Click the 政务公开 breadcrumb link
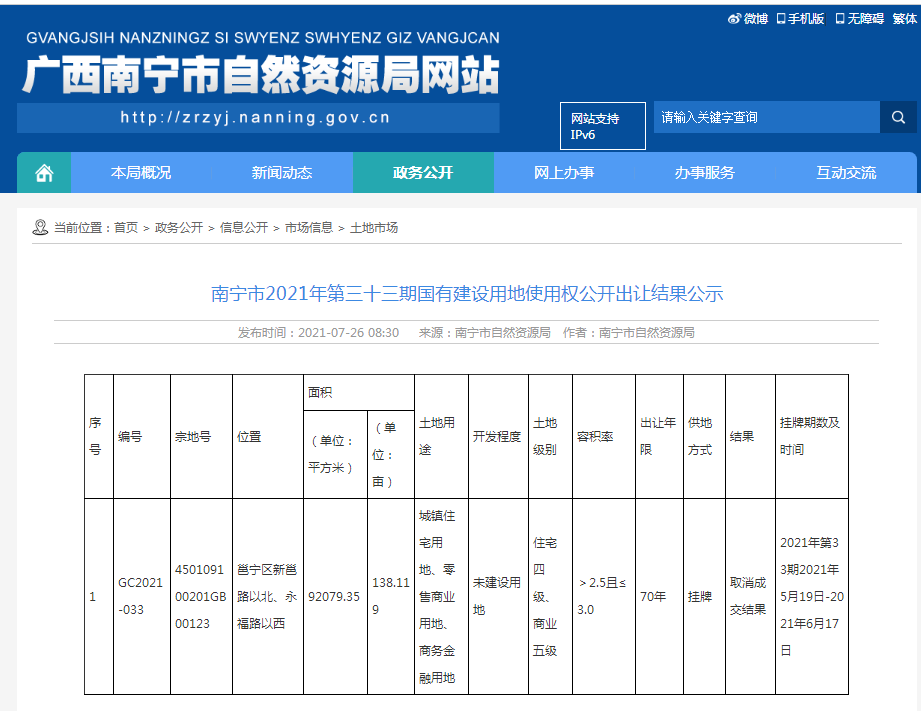 [179, 228]
